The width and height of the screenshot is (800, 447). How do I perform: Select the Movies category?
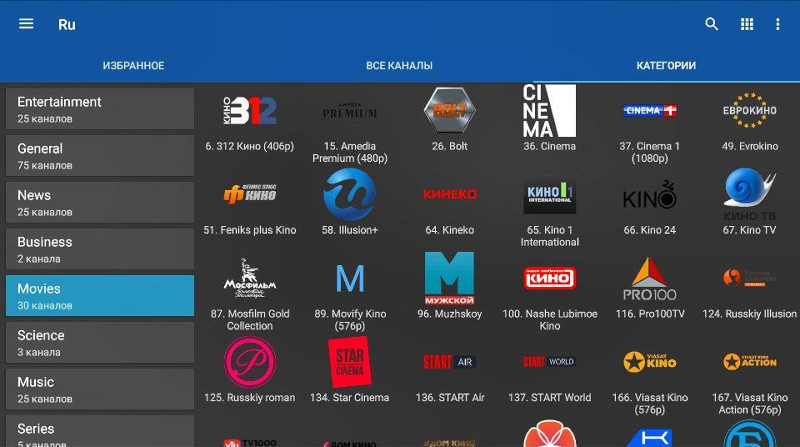pos(100,295)
